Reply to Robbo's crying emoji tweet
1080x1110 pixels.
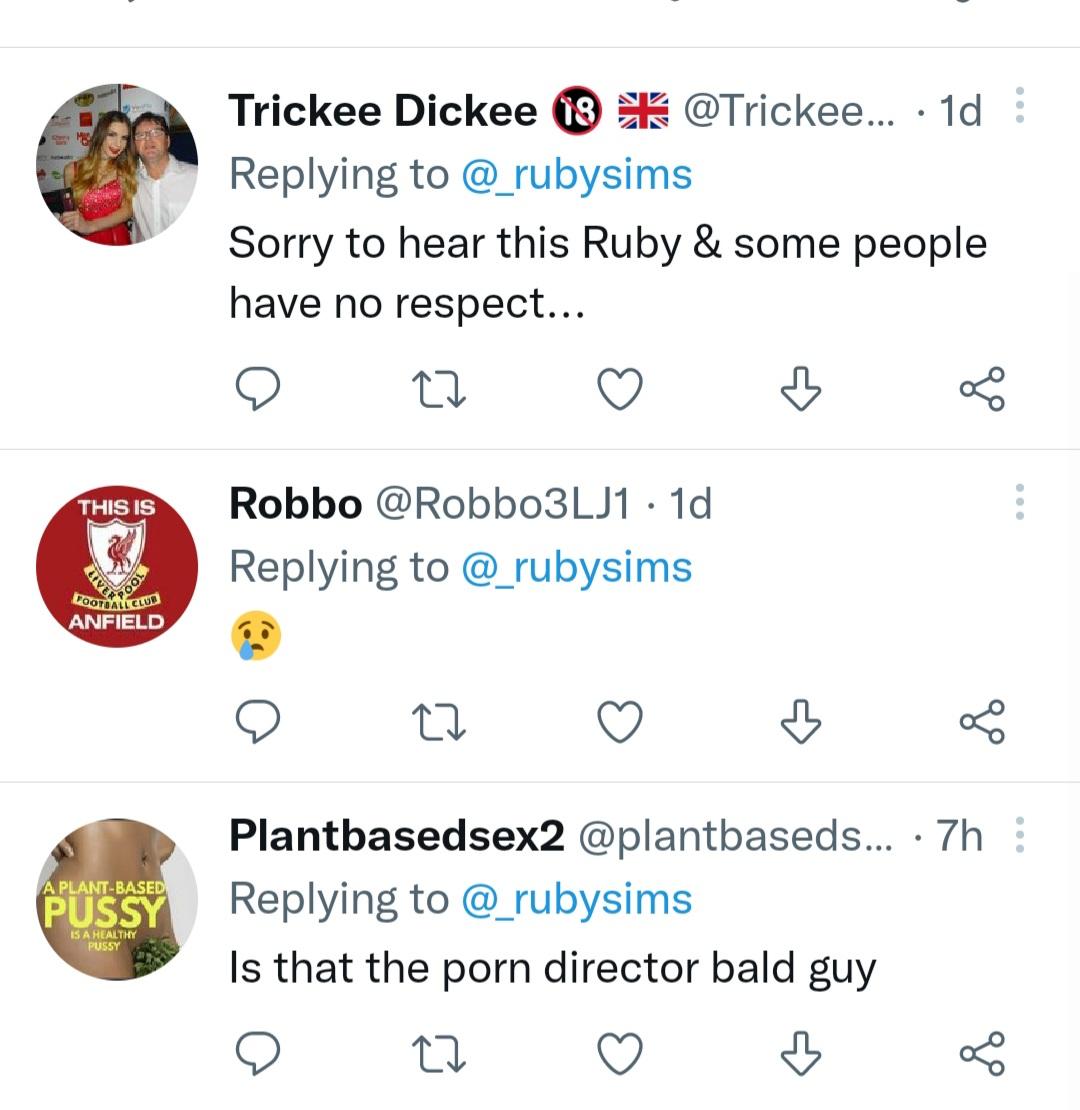pyautogui.click(x=257, y=721)
